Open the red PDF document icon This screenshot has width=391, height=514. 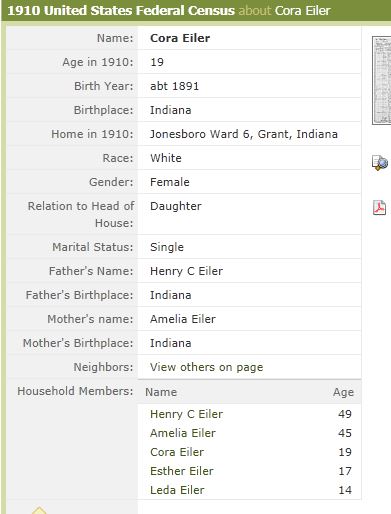(379, 207)
